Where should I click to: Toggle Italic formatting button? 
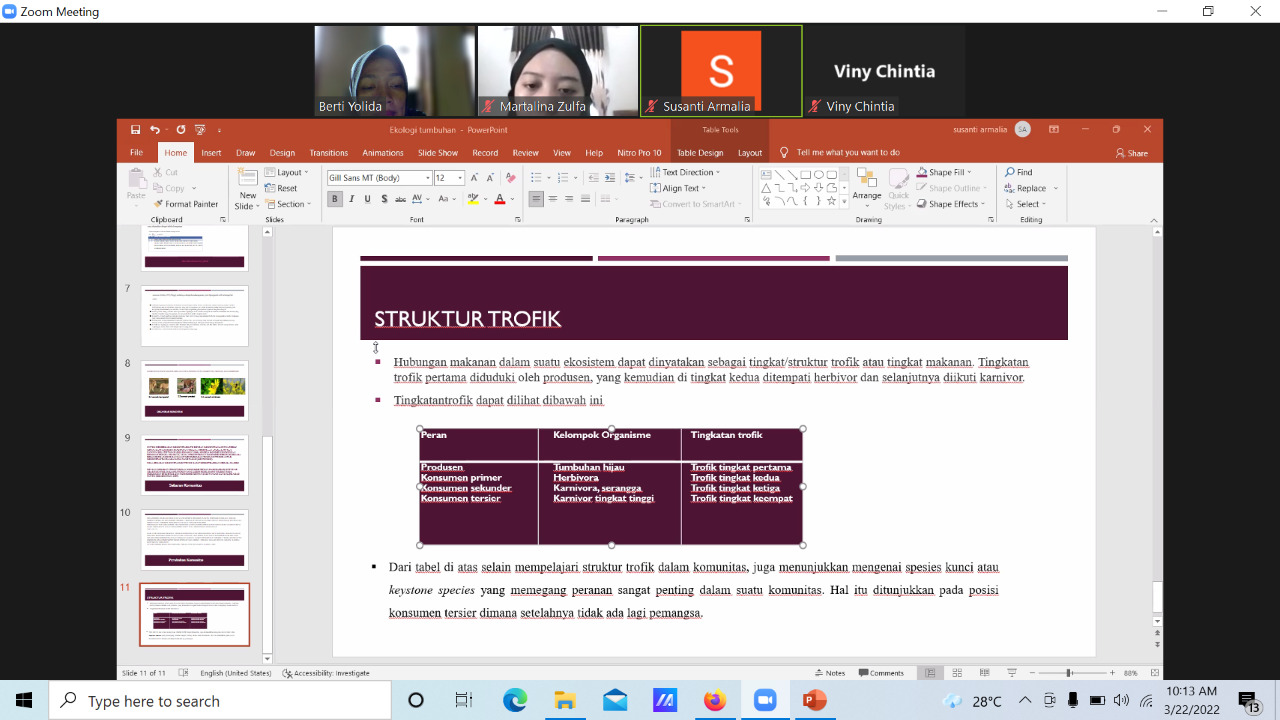point(351,199)
